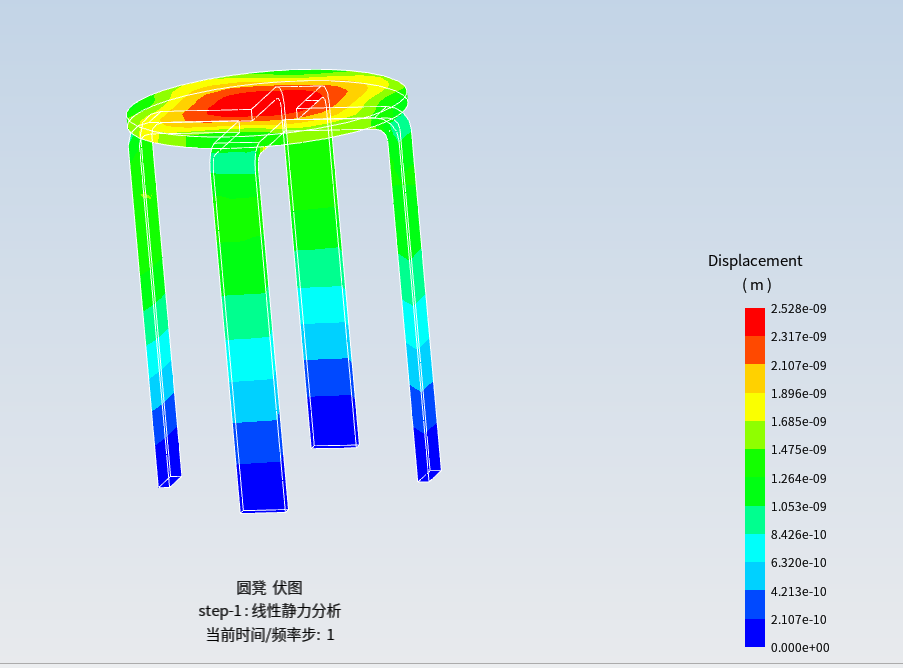The height and width of the screenshot is (668, 903).
Task: Click the 8.426e-10 legend value
Action: pos(798,534)
